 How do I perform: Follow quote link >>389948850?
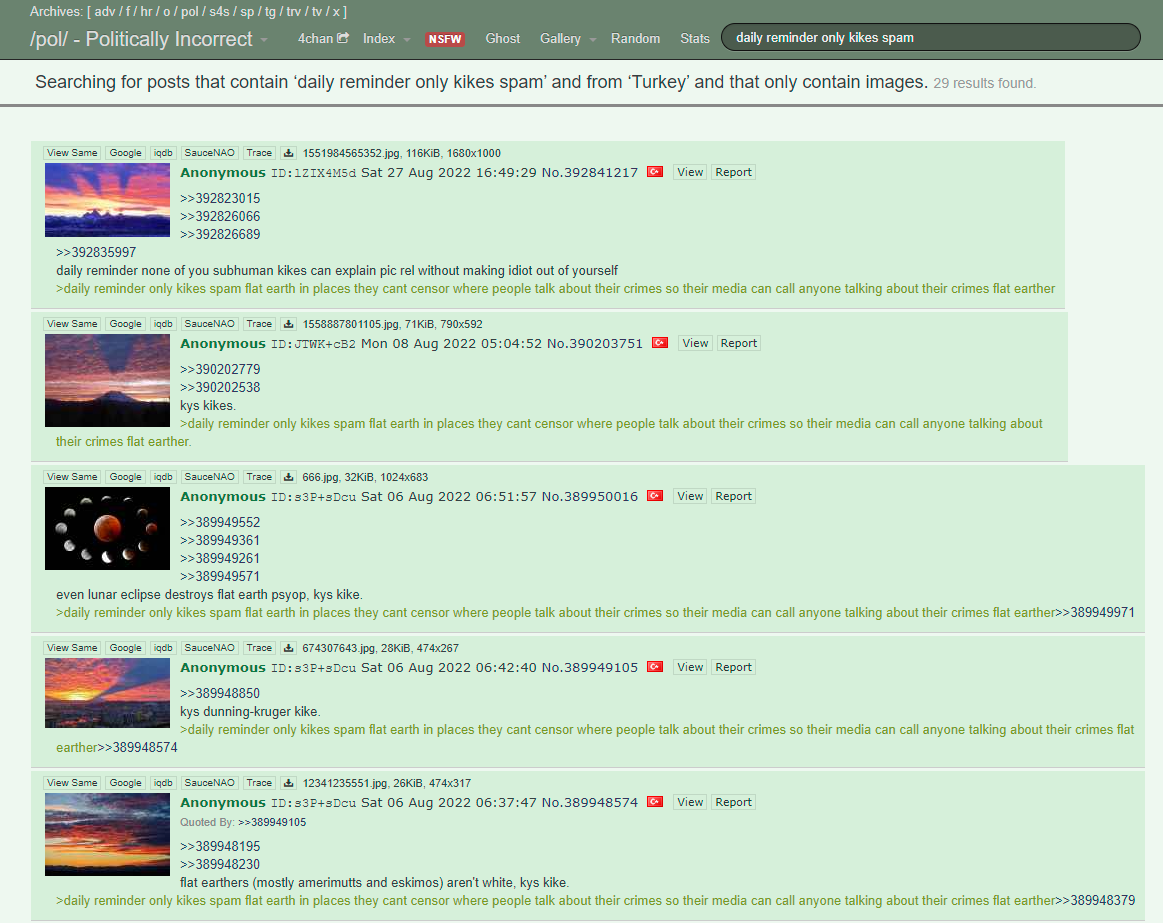coord(220,693)
